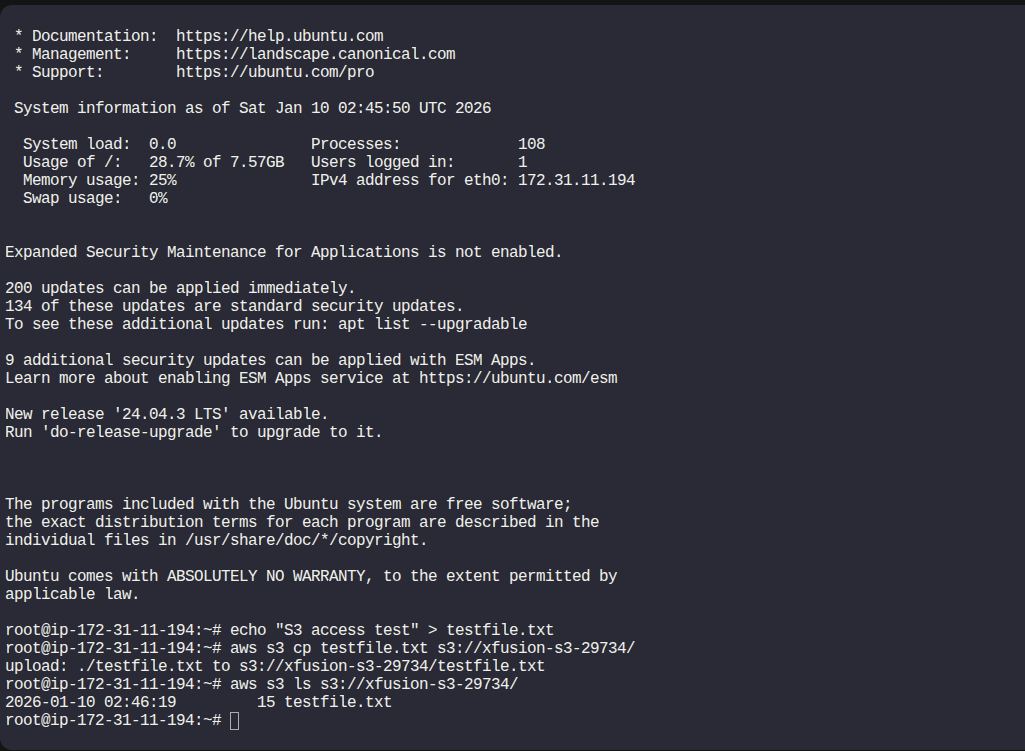This screenshot has height=751, width=1025.
Task: Click the Swap usage 0% value
Action: click(158, 198)
